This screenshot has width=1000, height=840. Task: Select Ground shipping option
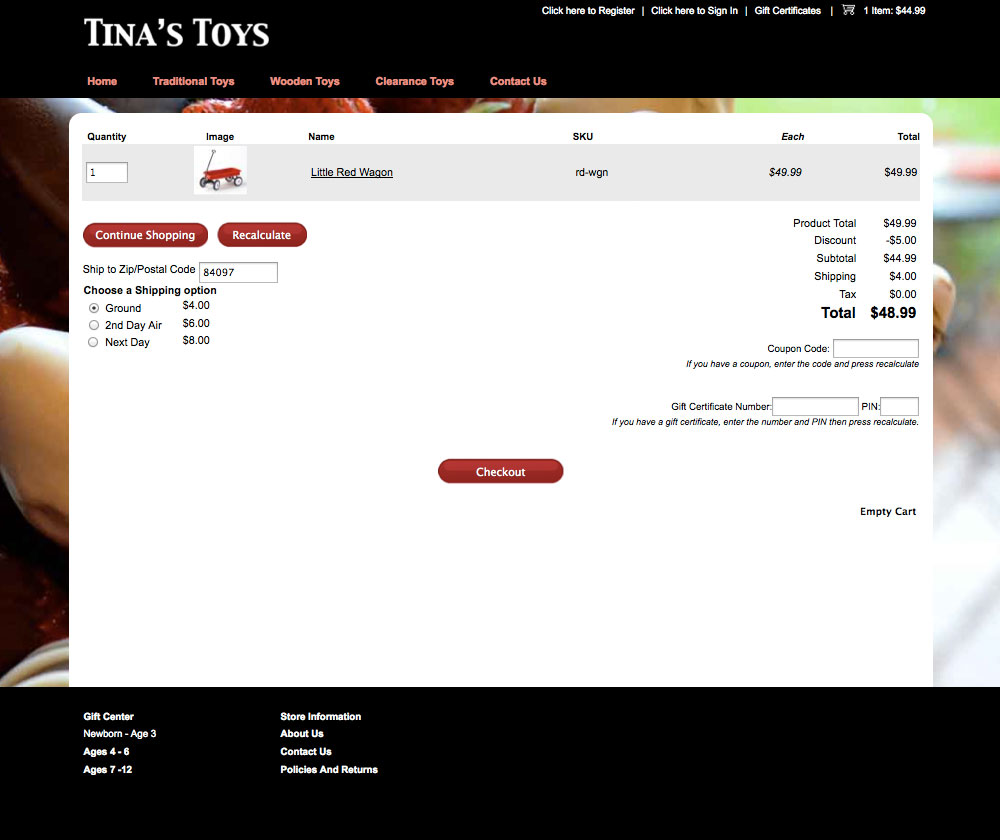point(94,308)
